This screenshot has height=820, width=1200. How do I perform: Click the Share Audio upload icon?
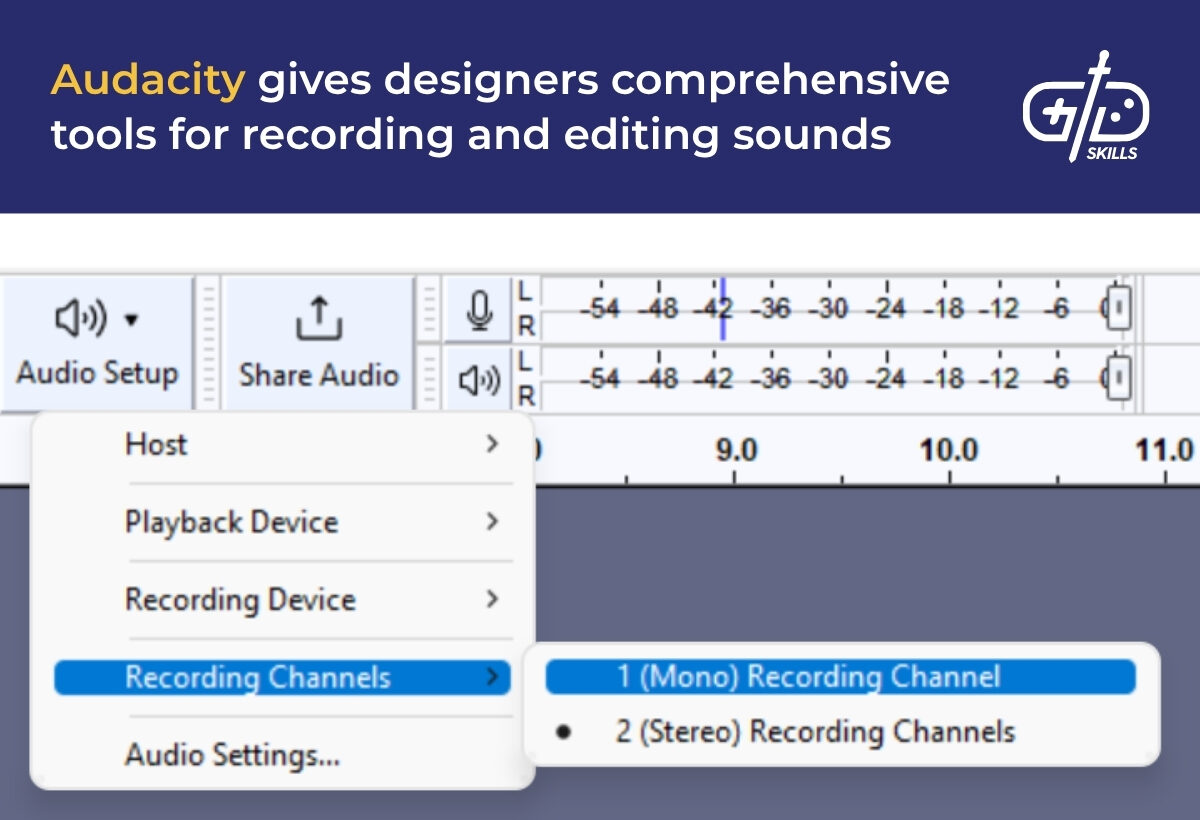[x=318, y=318]
